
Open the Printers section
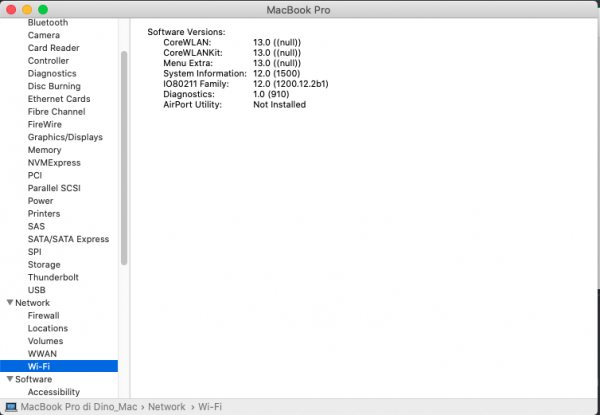click(44, 214)
